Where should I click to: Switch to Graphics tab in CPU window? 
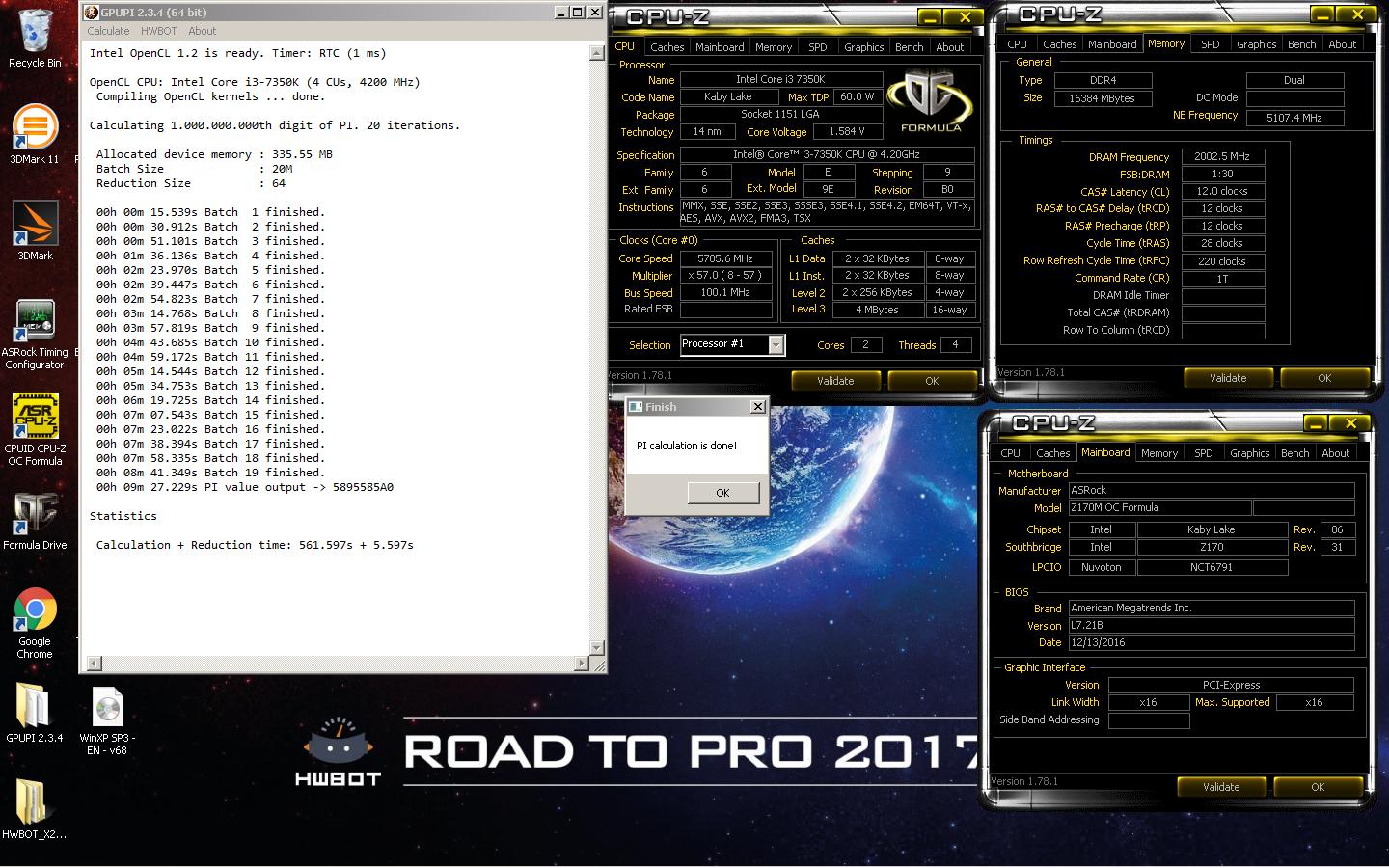pyautogui.click(x=863, y=47)
